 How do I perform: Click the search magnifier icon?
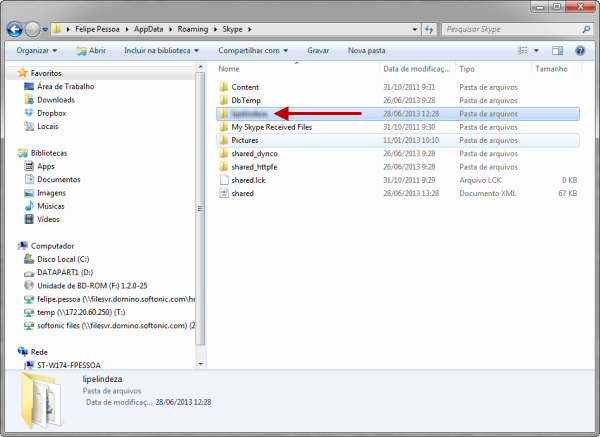click(x=586, y=29)
